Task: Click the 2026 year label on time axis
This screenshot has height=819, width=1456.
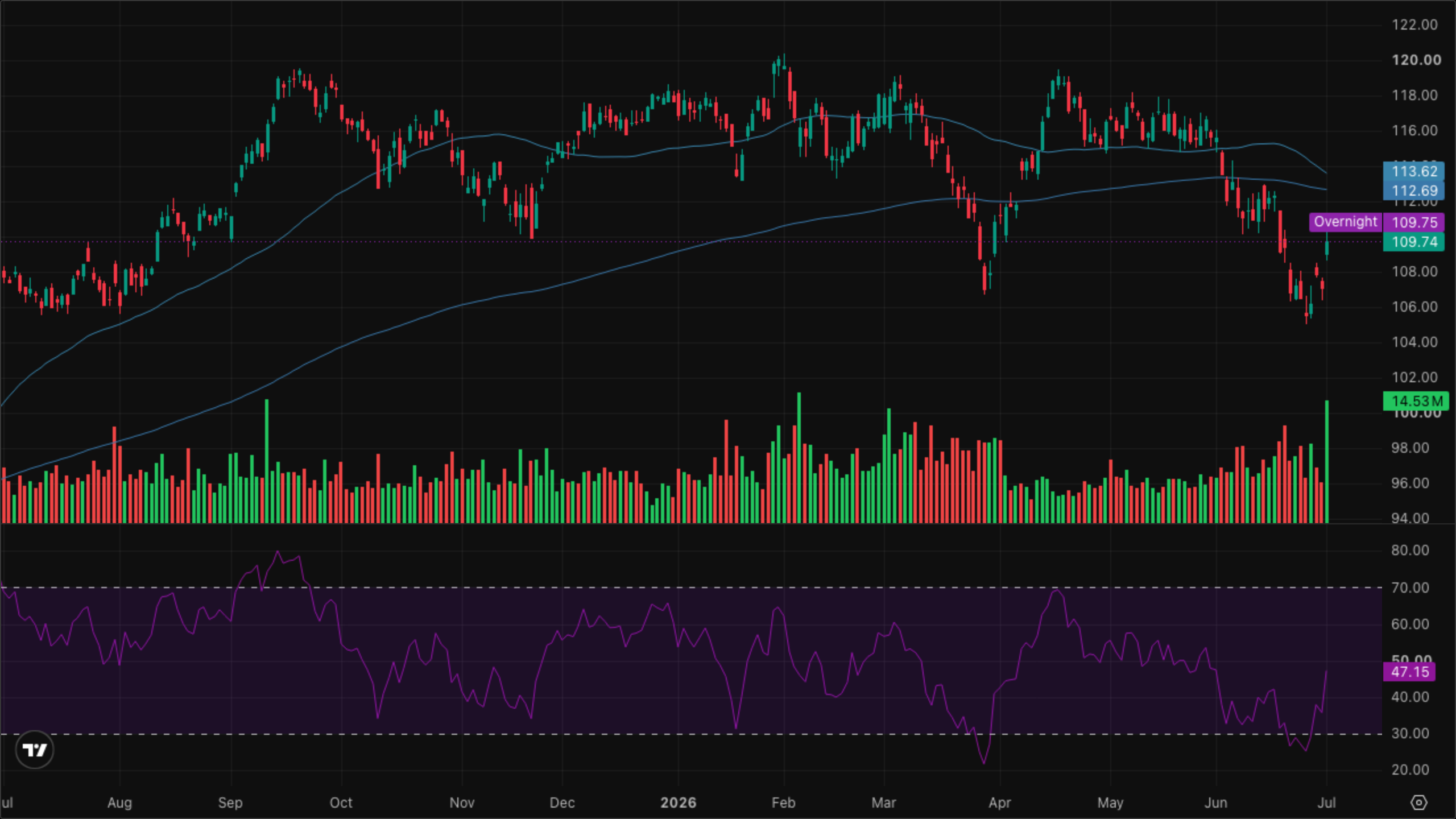Action: coord(678,803)
